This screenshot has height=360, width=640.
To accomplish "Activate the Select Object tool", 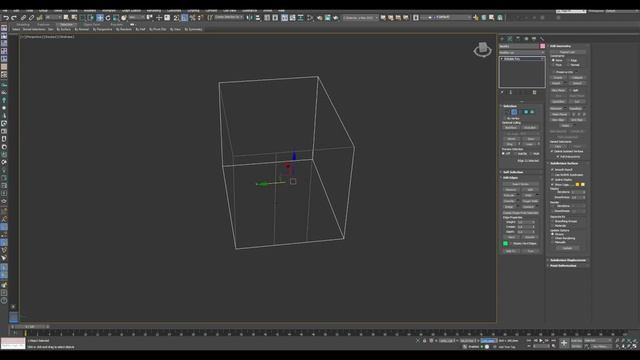I will tap(66, 18).
